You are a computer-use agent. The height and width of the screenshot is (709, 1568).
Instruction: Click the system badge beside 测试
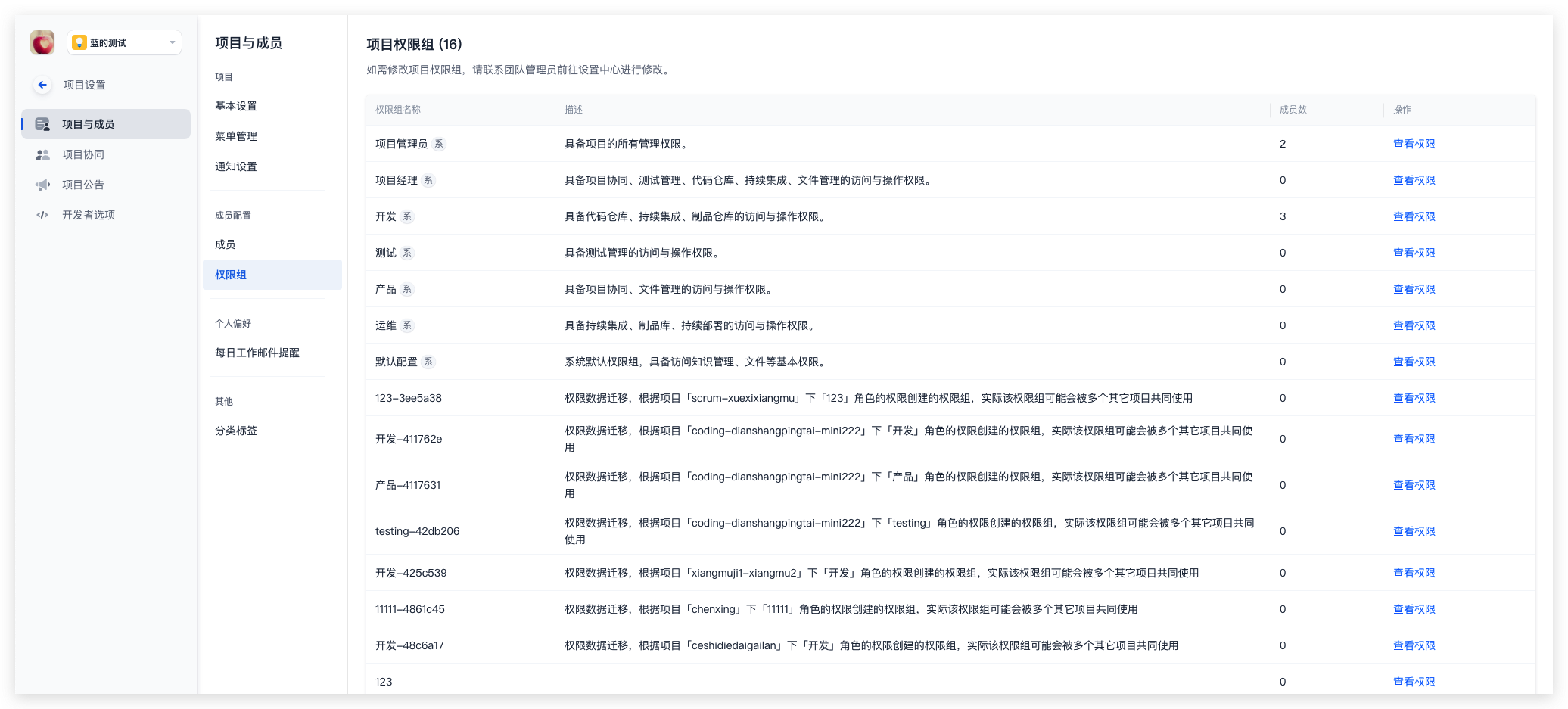(407, 253)
